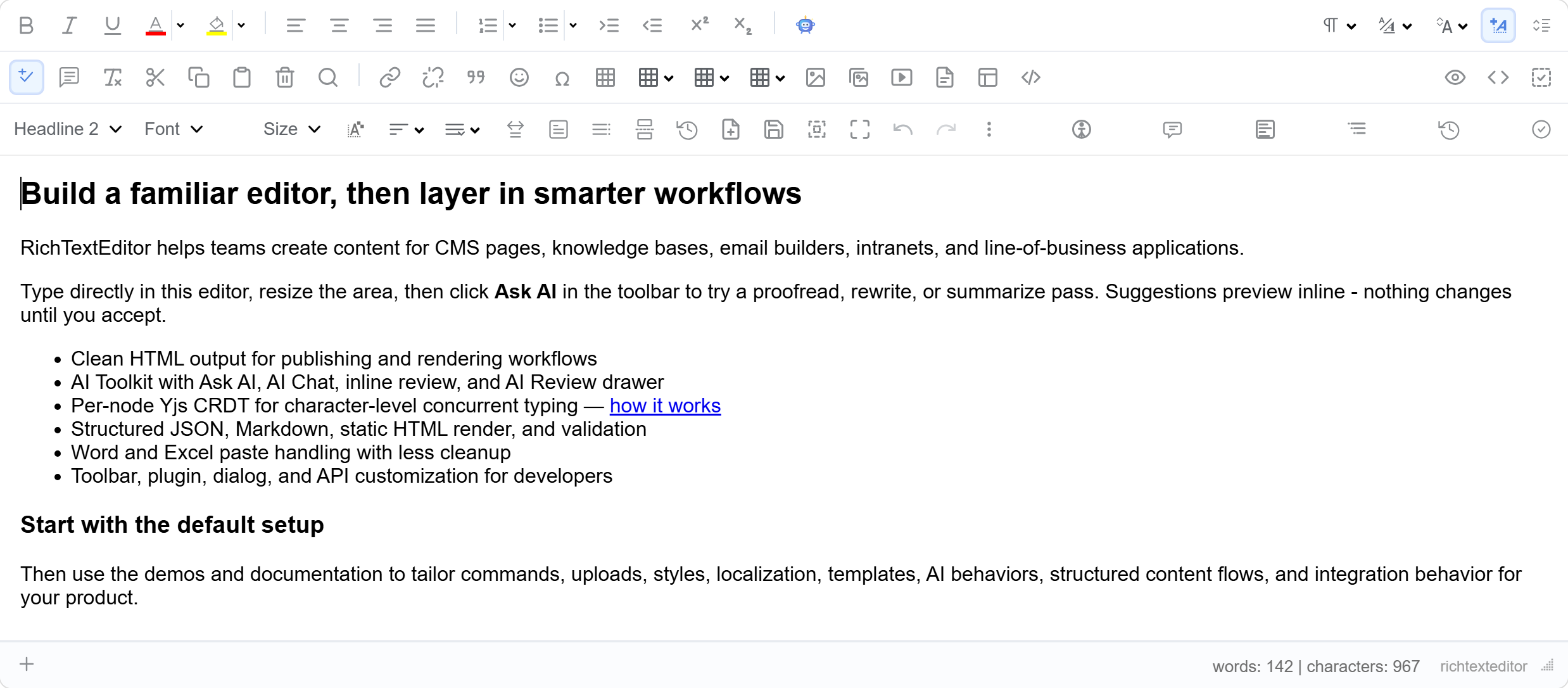Apply subscript formatting
The width and height of the screenshot is (1568, 688).
point(742,25)
